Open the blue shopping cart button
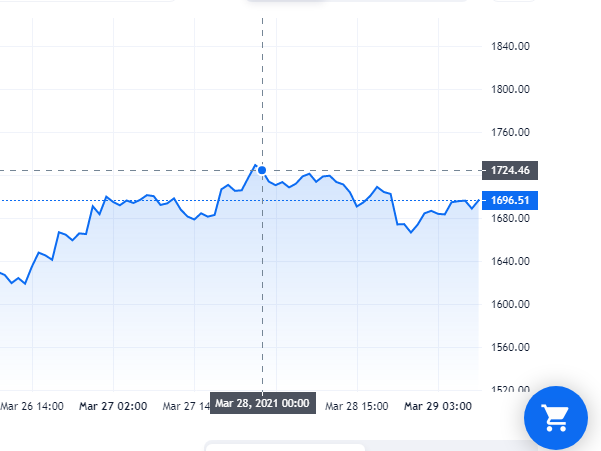The height and width of the screenshot is (451, 601). coord(556,417)
